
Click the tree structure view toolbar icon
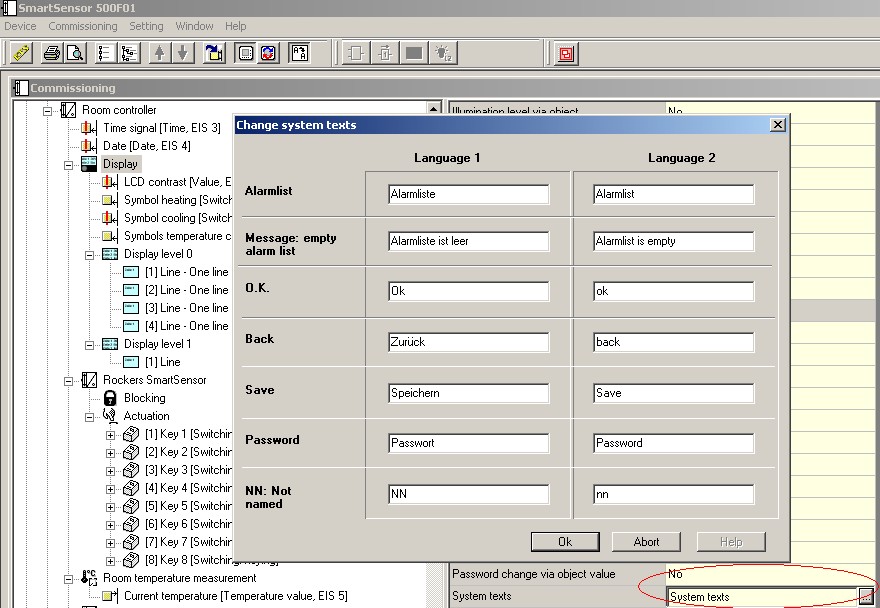click(x=129, y=53)
